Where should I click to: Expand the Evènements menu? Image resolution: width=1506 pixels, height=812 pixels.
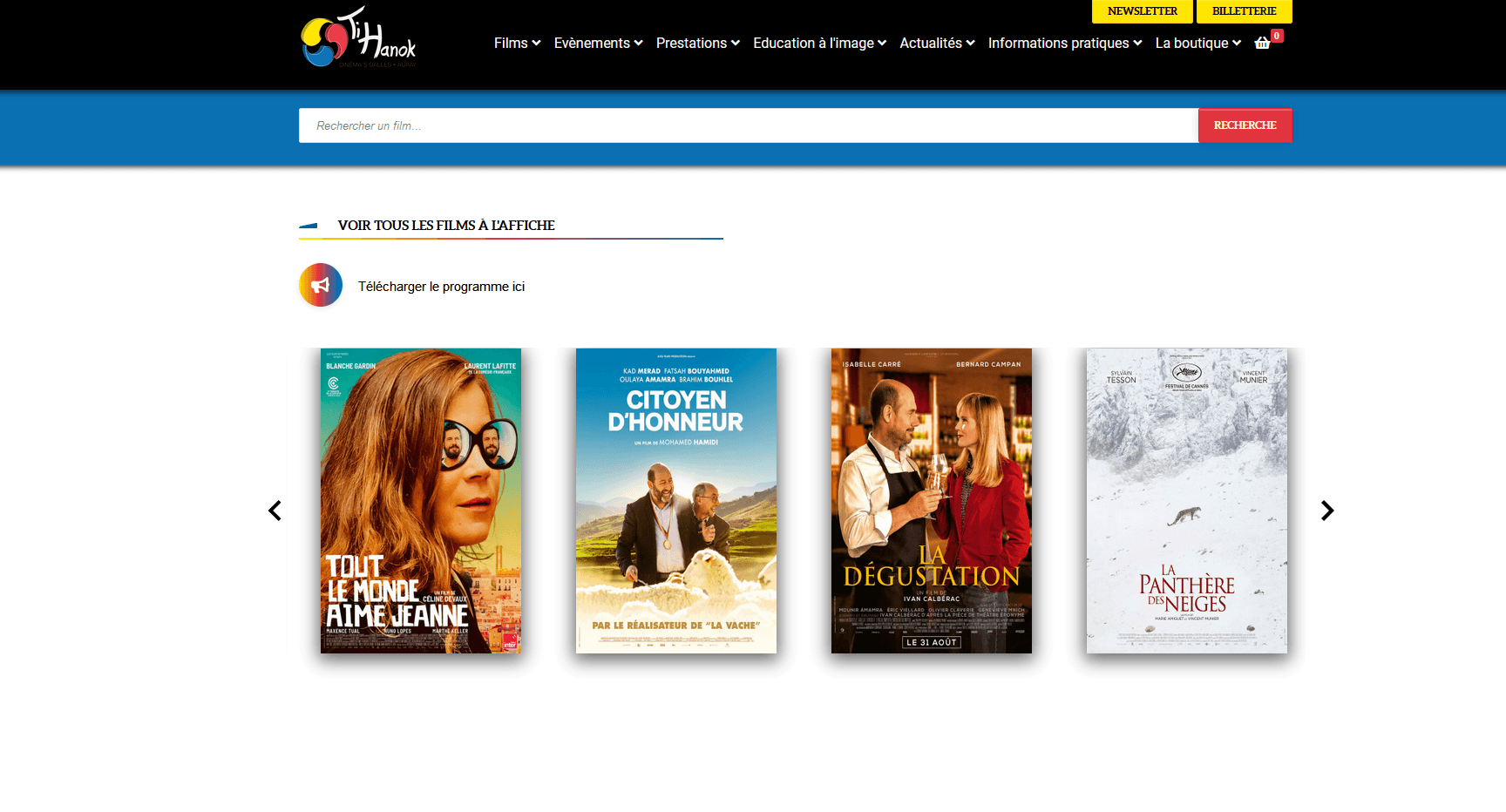[x=598, y=43]
